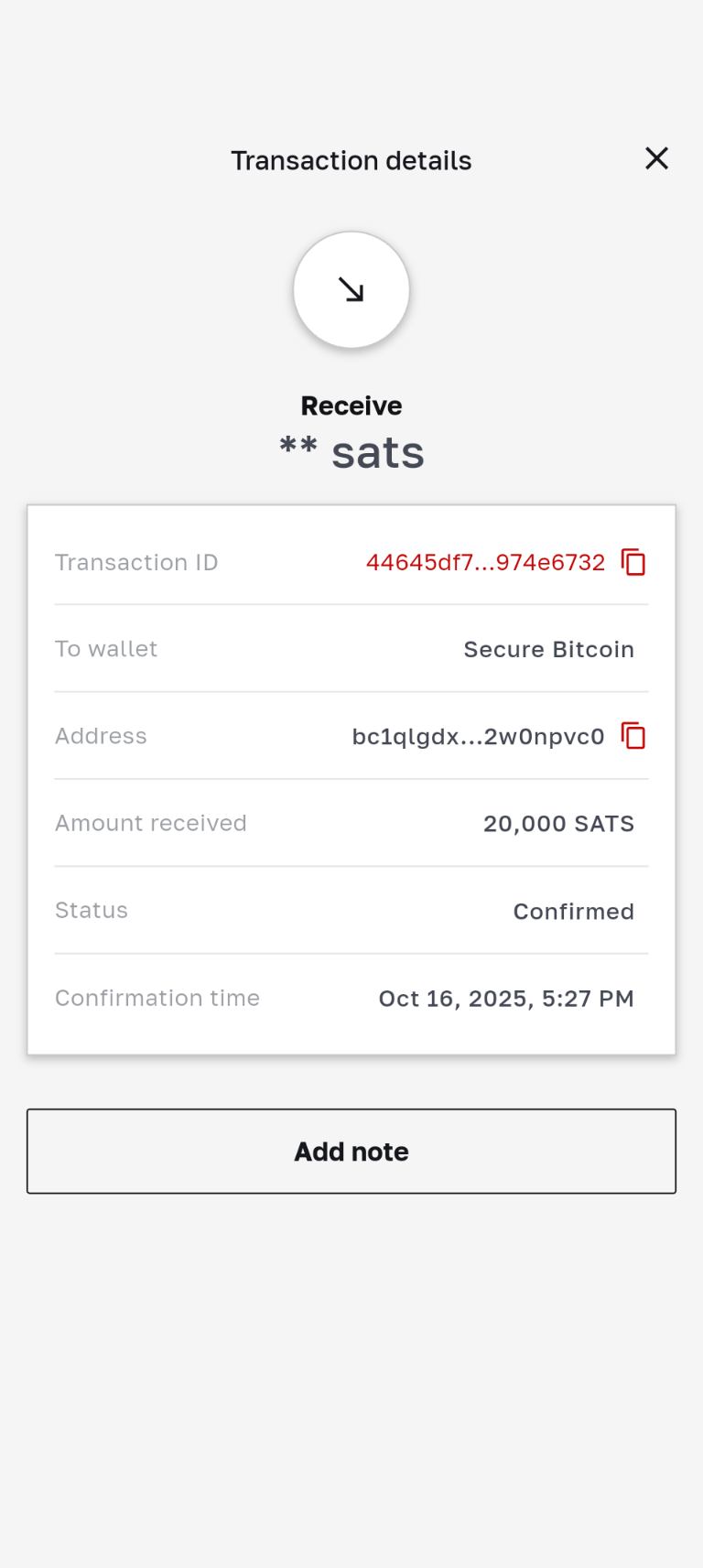This screenshot has width=703, height=1568.
Task: Click the To wallet label
Action: [106, 649]
